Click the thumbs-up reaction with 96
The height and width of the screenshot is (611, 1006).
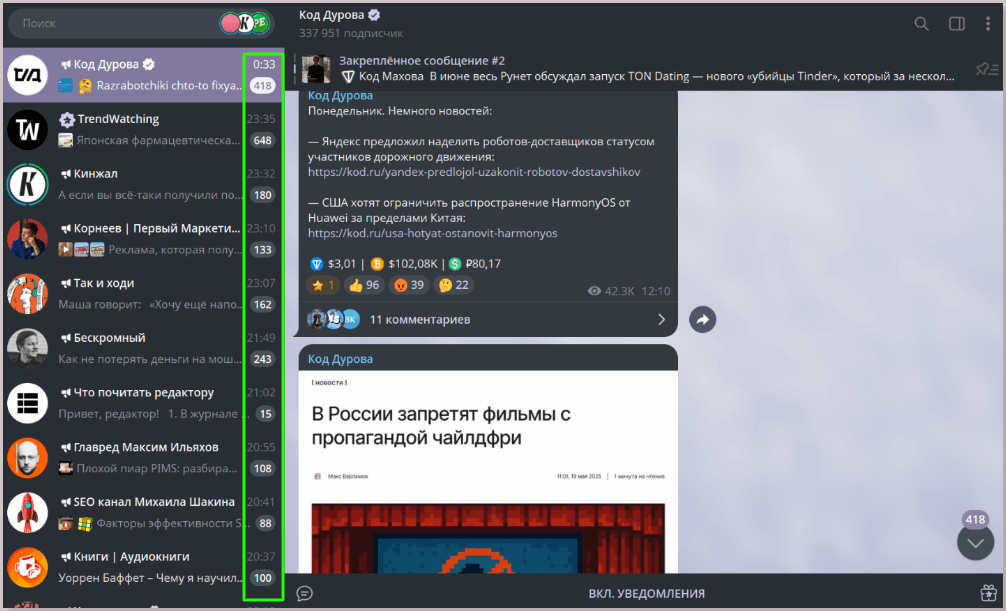[364, 285]
